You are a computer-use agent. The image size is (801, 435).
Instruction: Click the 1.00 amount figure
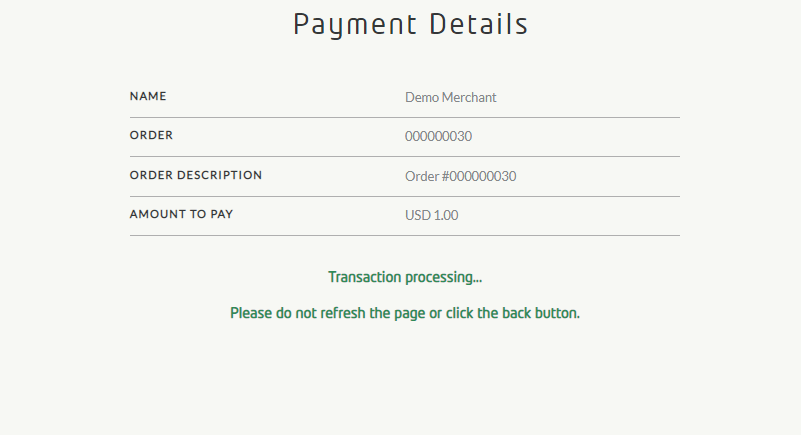tap(446, 215)
